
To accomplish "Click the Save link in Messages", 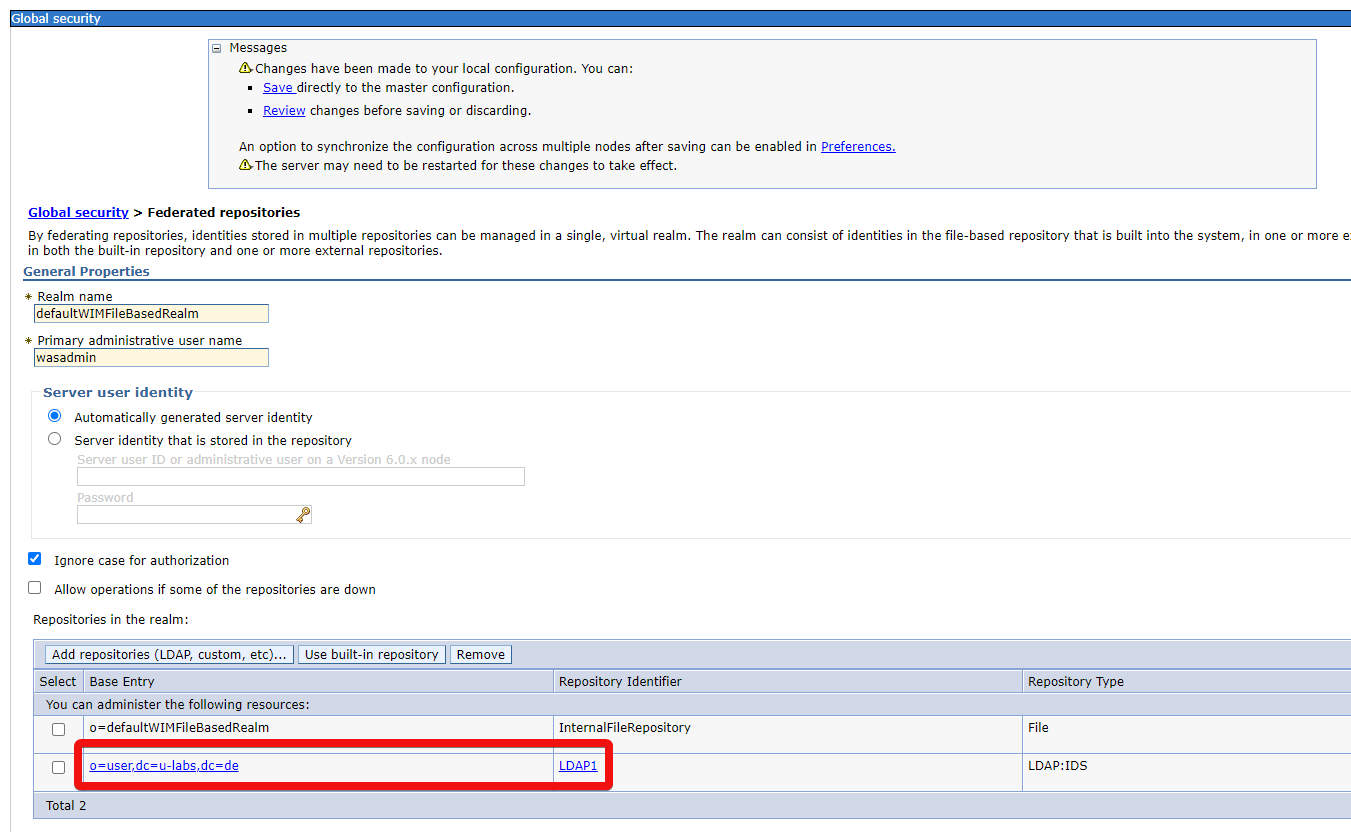I will 278,88.
